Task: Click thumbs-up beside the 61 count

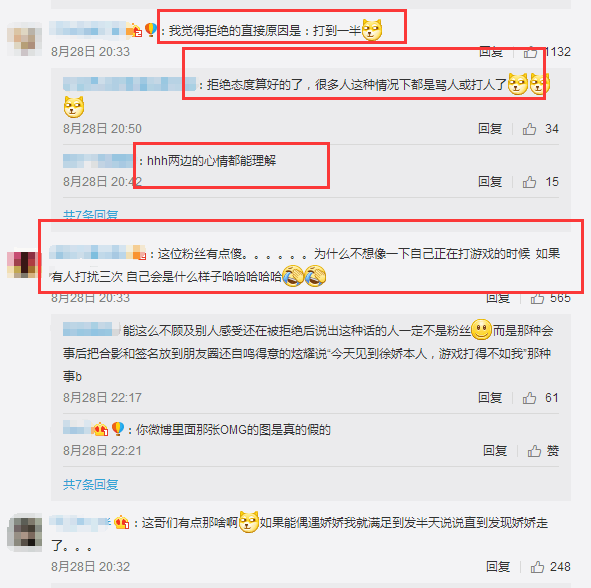Action: click(x=529, y=398)
